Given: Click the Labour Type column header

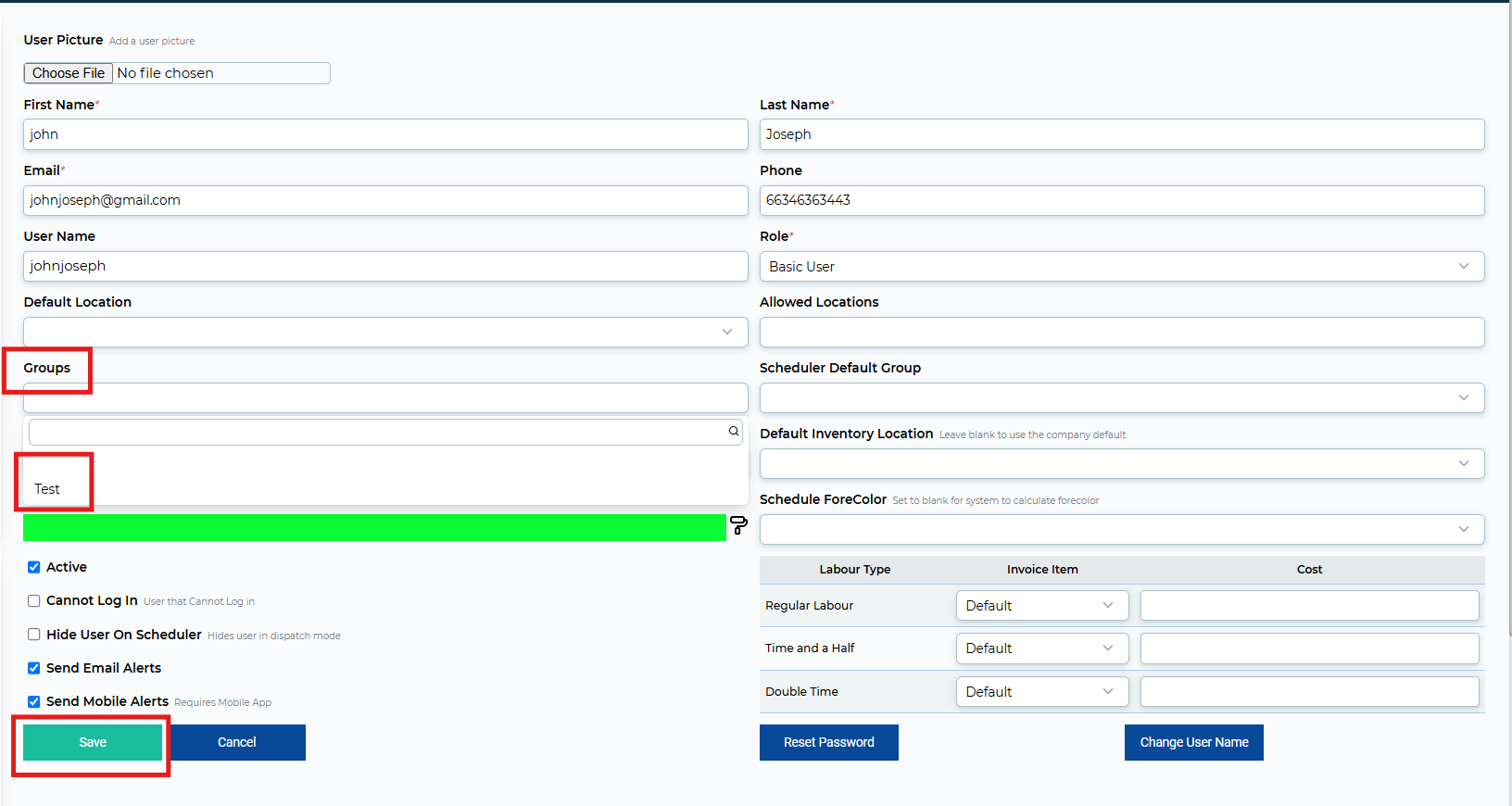Looking at the screenshot, I should (x=855, y=570).
